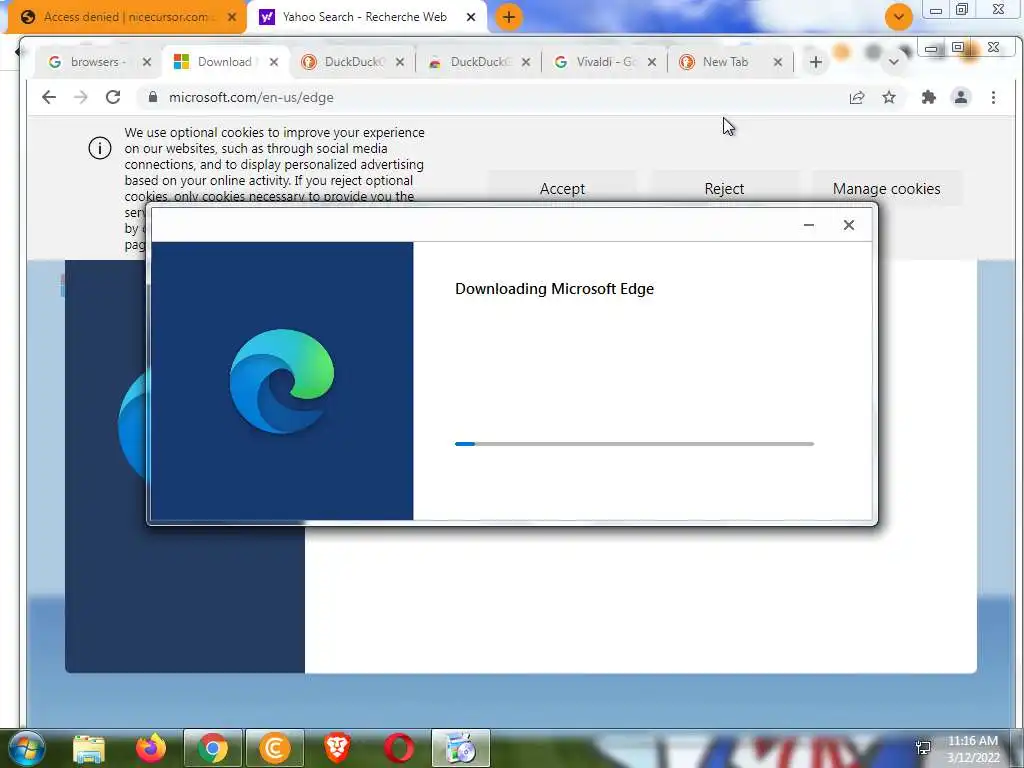The height and width of the screenshot is (768, 1024).
Task: Bookmark this page with the star icon
Action: (x=889, y=97)
